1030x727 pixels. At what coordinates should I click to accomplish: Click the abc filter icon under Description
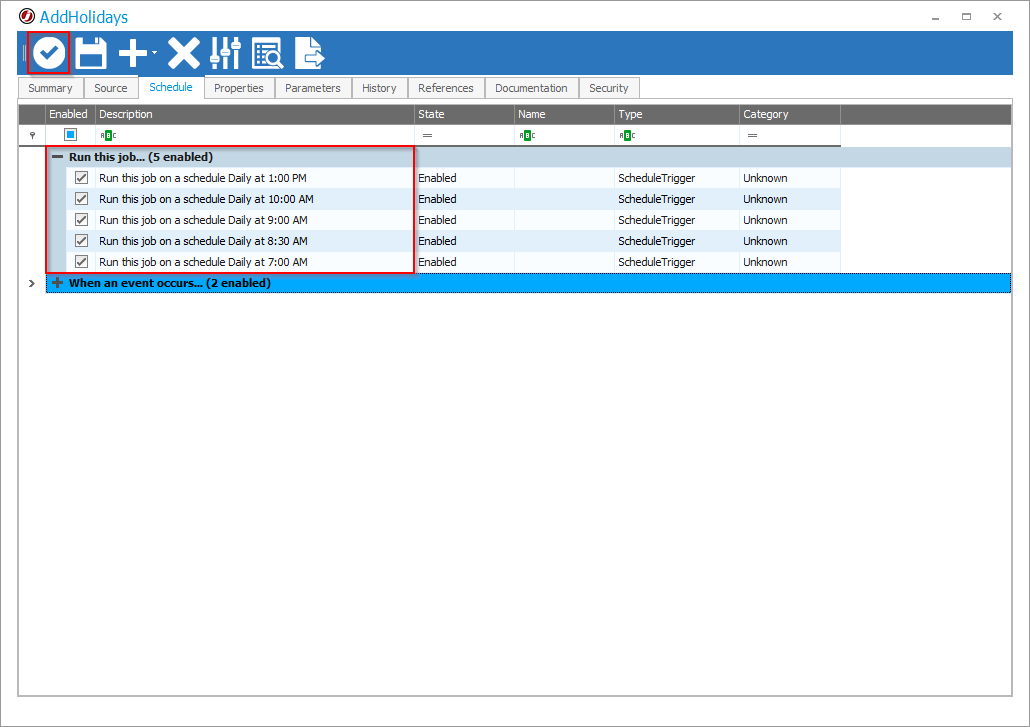pos(109,134)
